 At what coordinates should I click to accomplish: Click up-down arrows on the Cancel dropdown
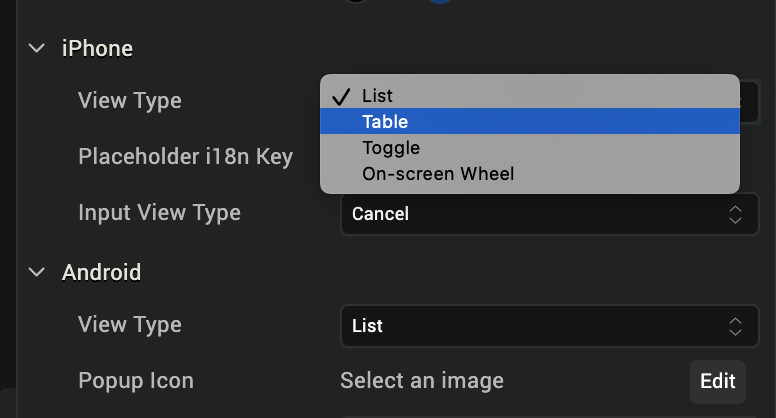pos(735,214)
